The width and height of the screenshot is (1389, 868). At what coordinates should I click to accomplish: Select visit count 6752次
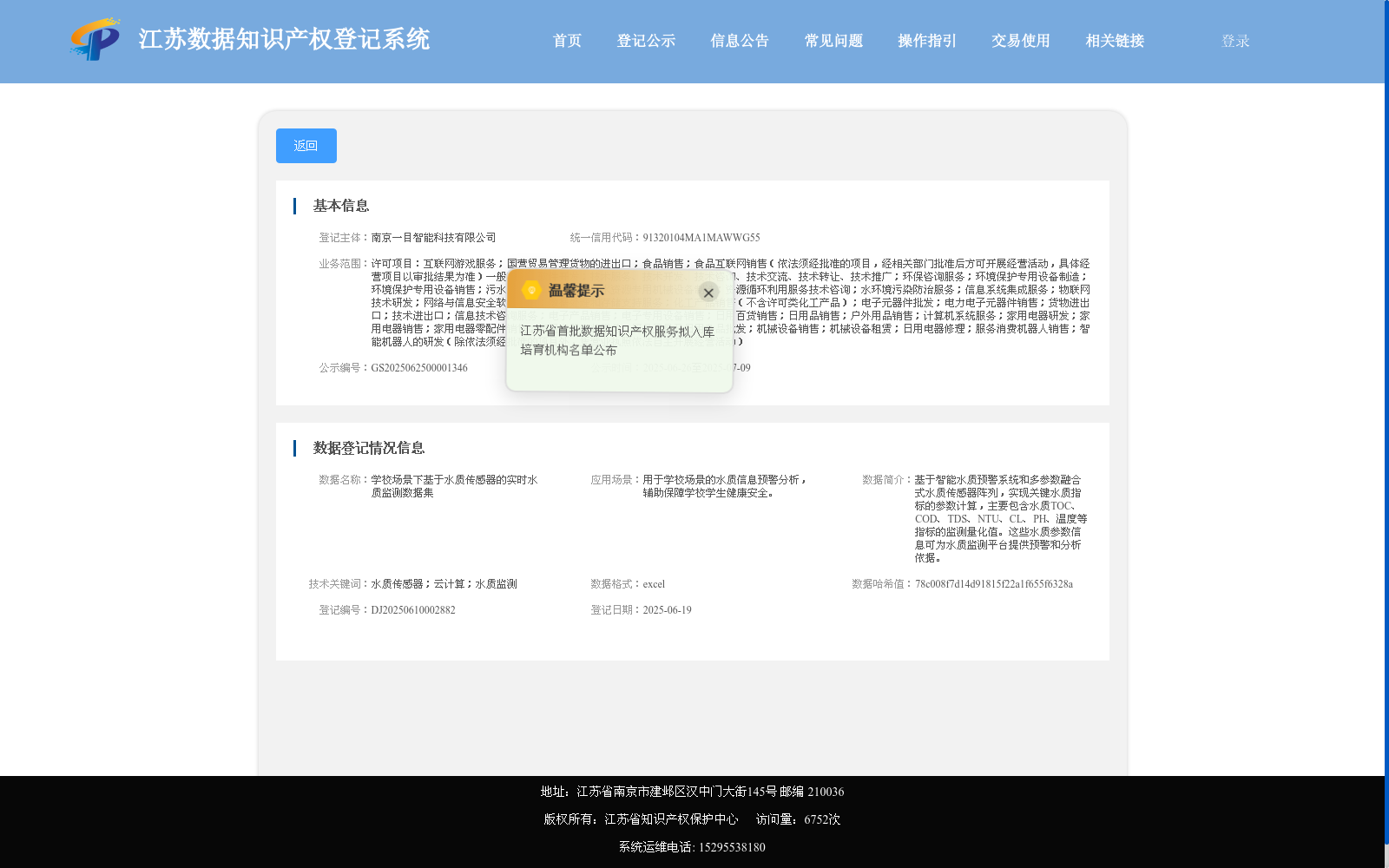pos(822,819)
